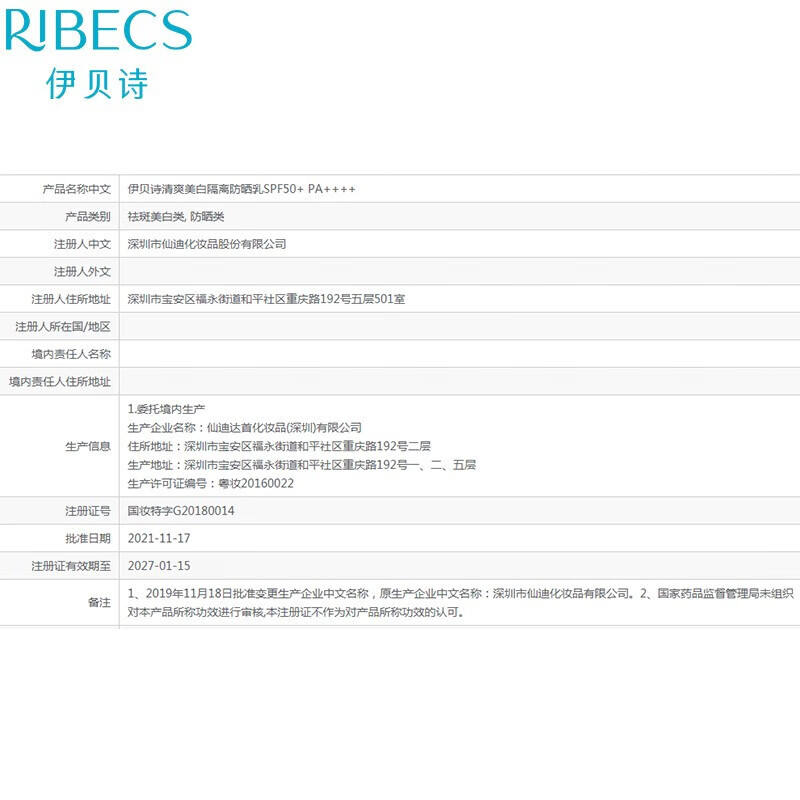Select 生产地址 line ending 一、二、五层
800x800 pixels.
click(x=302, y=465)
